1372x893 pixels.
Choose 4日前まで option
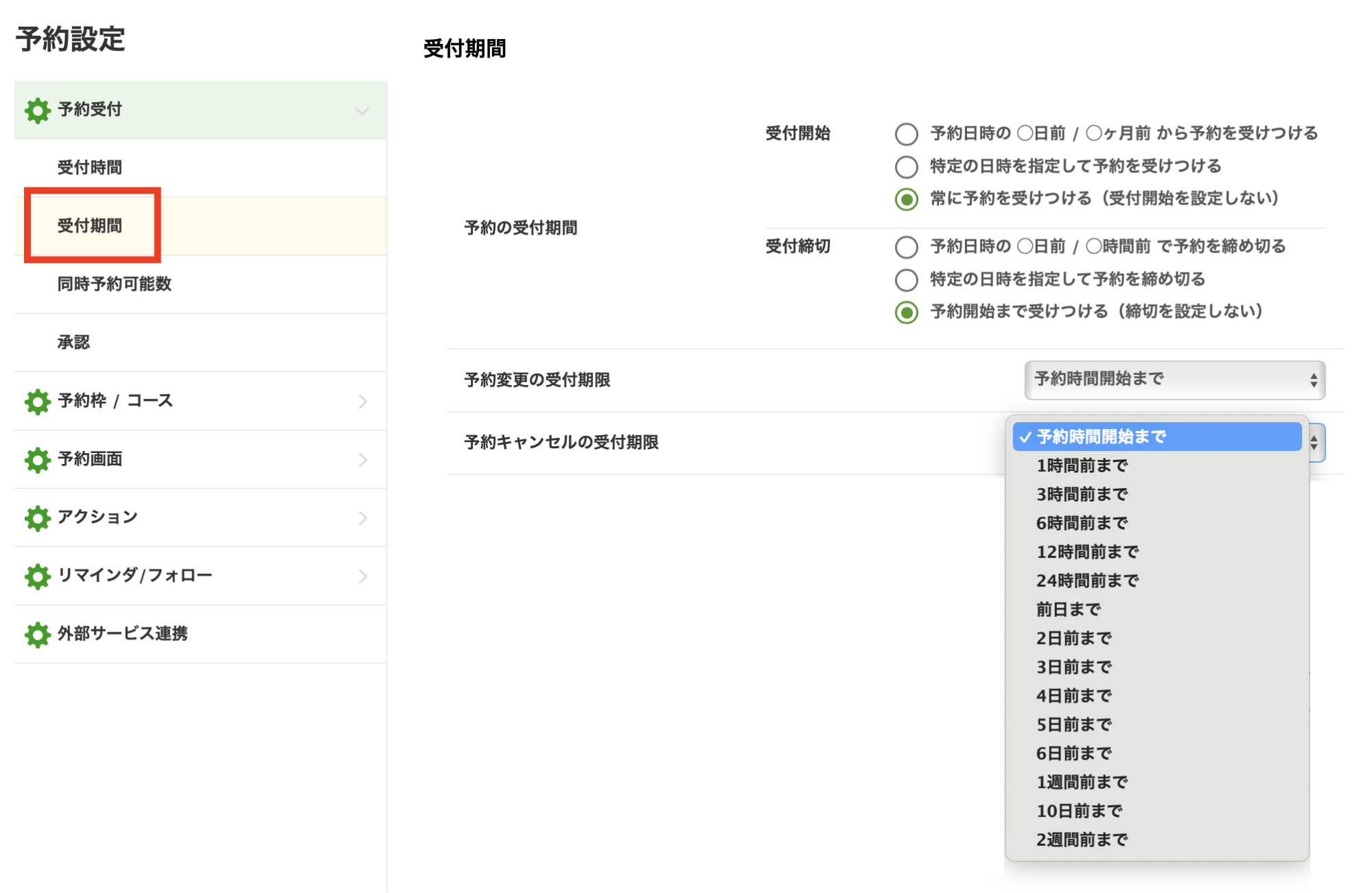click(x=1156, y=696)
